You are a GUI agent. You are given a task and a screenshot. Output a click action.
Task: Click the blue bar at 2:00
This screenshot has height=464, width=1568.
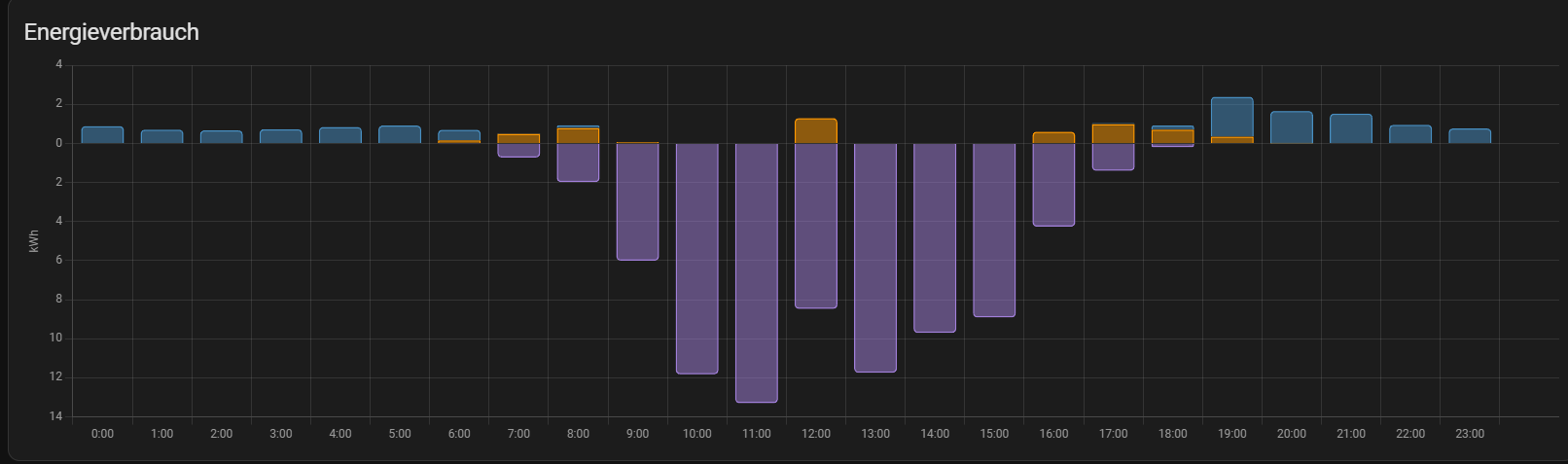pos(221,137)
